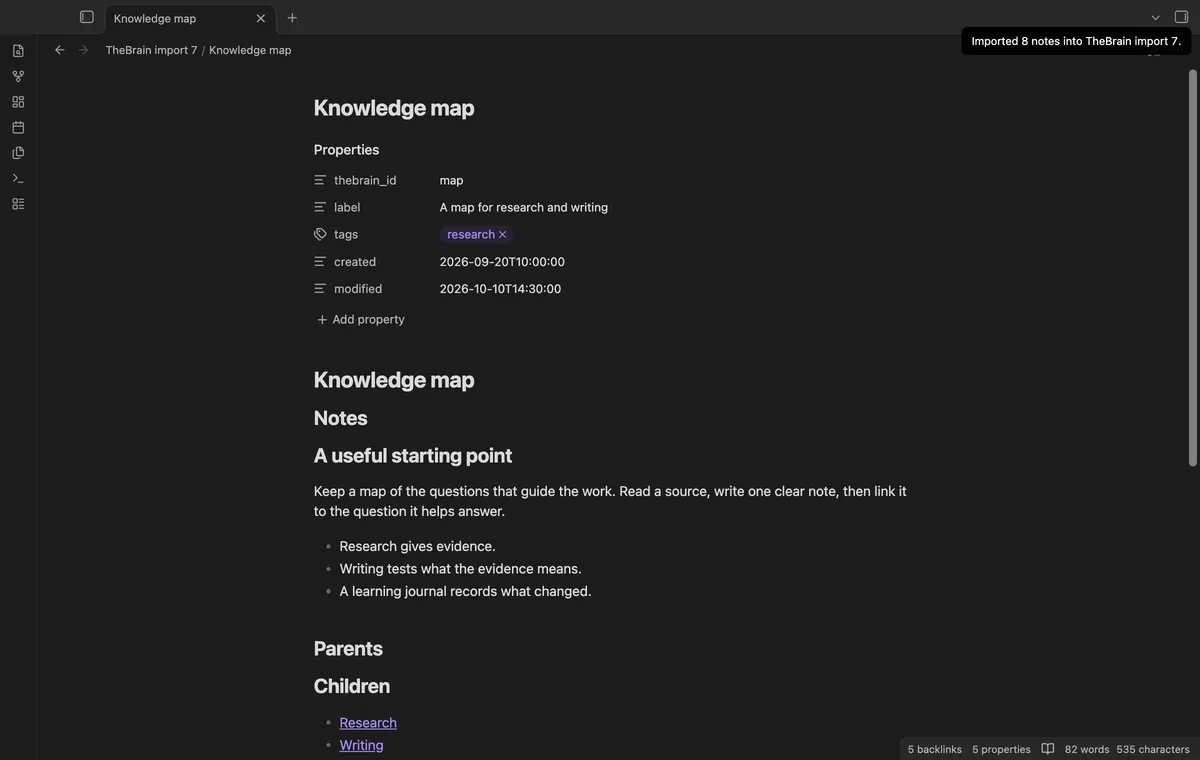1200x760 pixels.
Task: Open the command palette ribbon icon
Action: click(x=18, y=178)
